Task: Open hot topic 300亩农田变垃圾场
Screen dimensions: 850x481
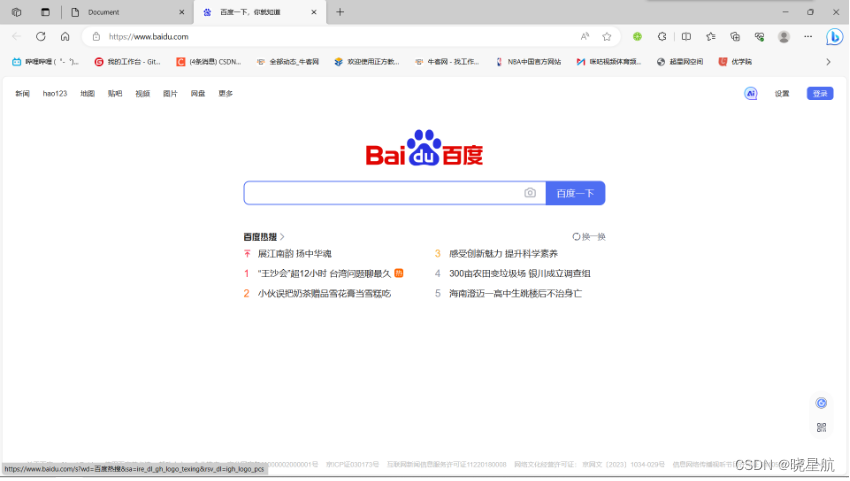Action: click(519, 273)
